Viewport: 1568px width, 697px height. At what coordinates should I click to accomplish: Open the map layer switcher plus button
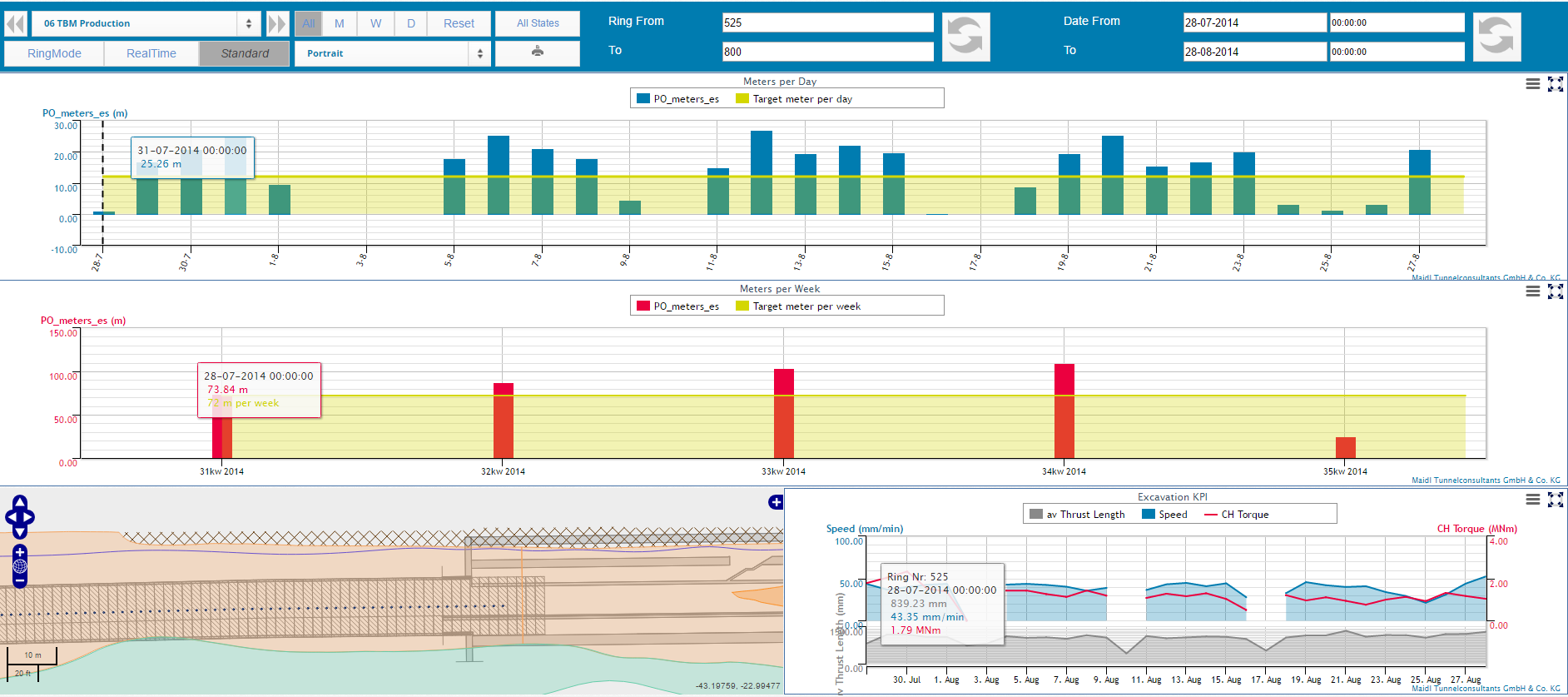(776, 502)
